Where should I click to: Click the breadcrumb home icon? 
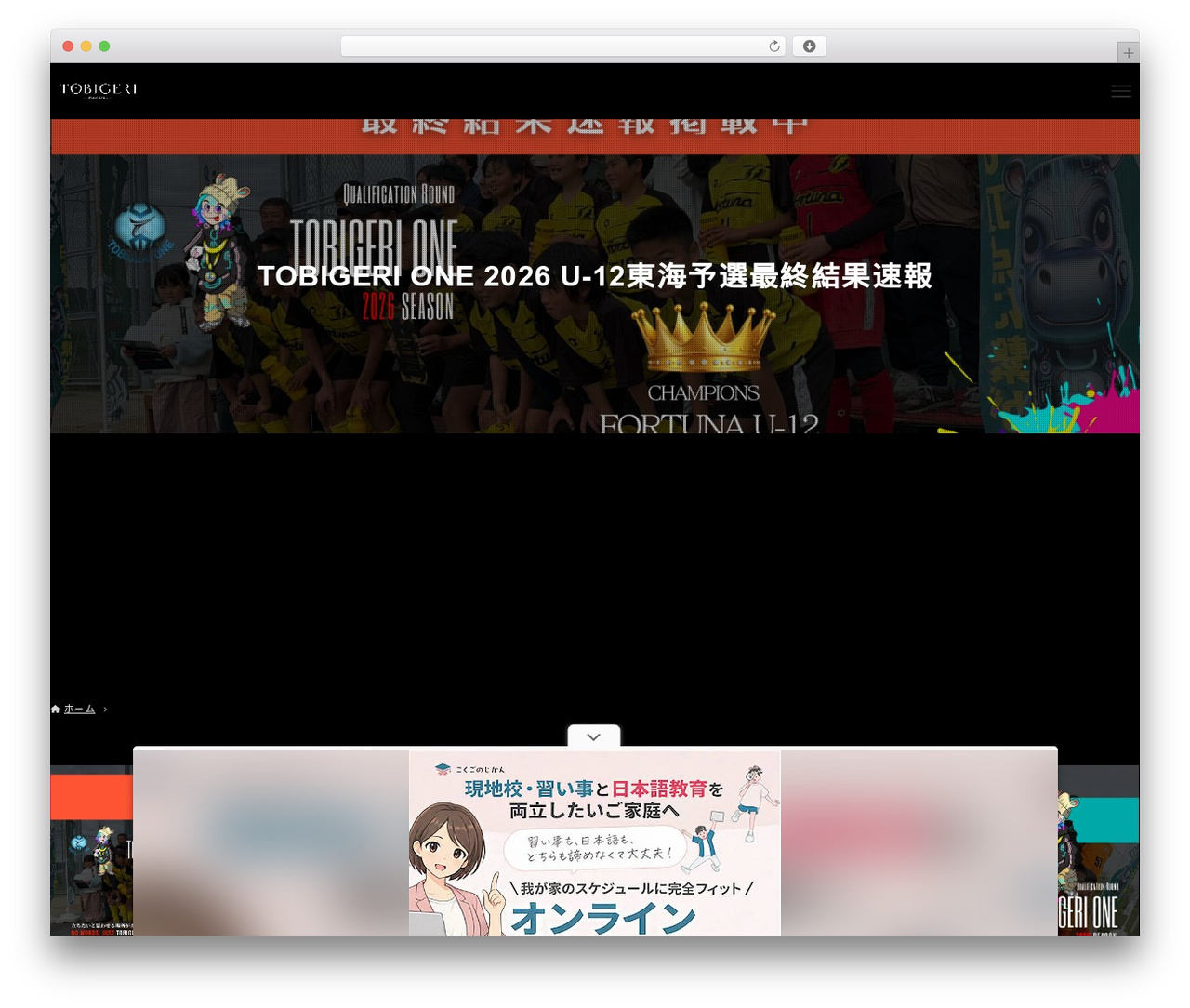[x=55, y=709]
